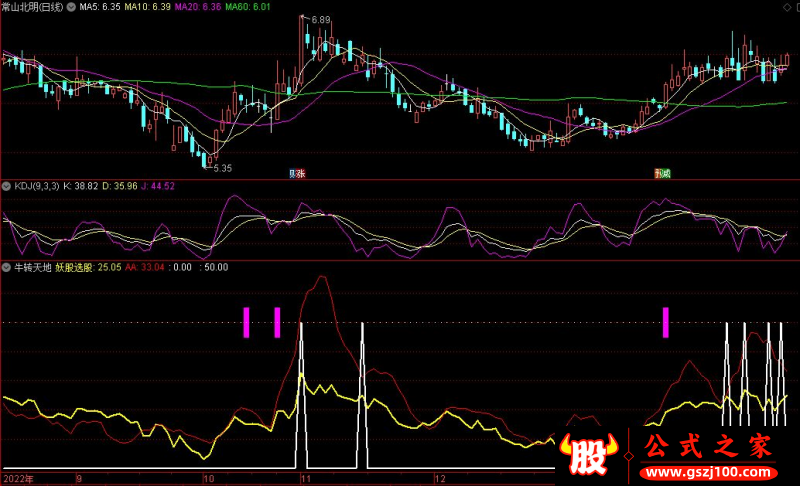Click the 6.89 high price label
Screen dimensions: 800x486
(x=319, y=20)
